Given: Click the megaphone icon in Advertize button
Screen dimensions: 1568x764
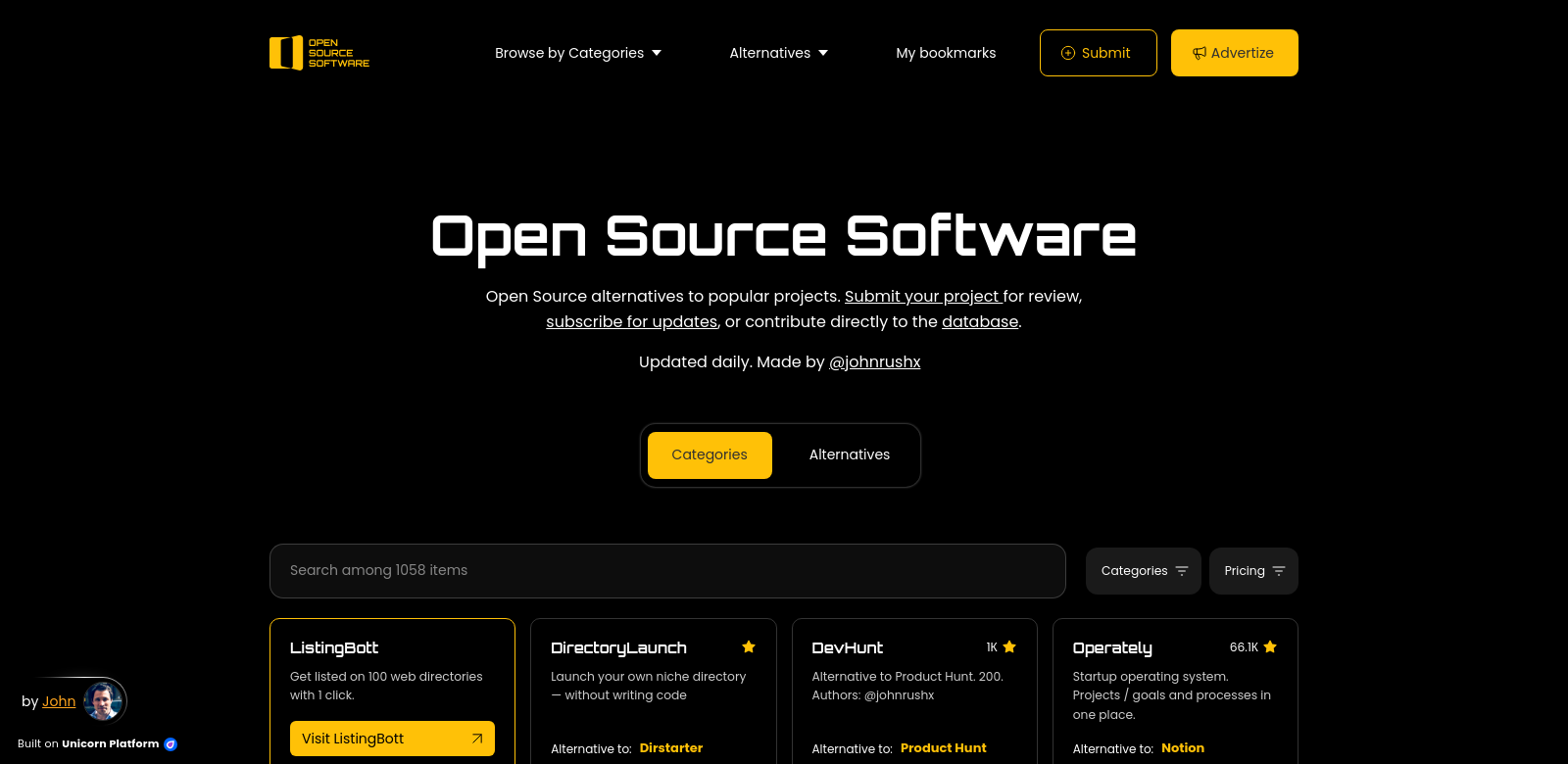Looking at the screenshot, I should (x=1200, y=53).
